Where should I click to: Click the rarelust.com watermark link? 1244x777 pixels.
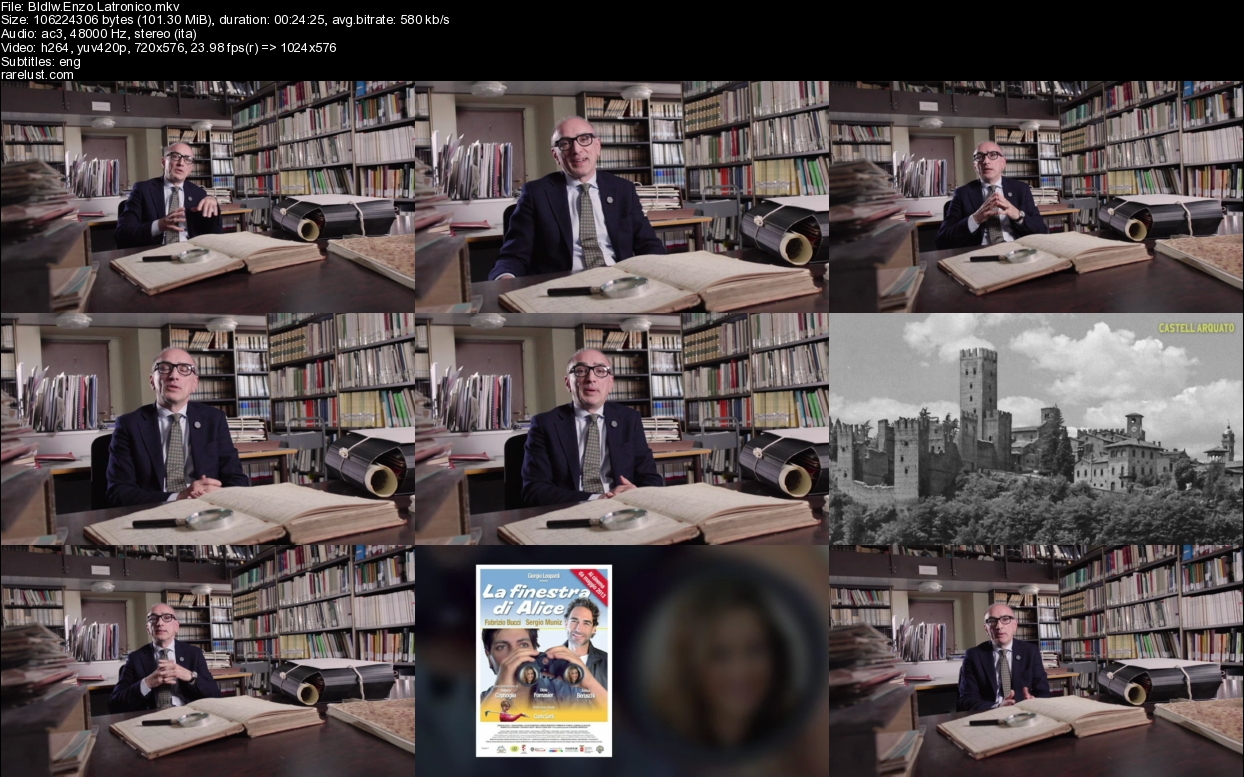(37, 74)
